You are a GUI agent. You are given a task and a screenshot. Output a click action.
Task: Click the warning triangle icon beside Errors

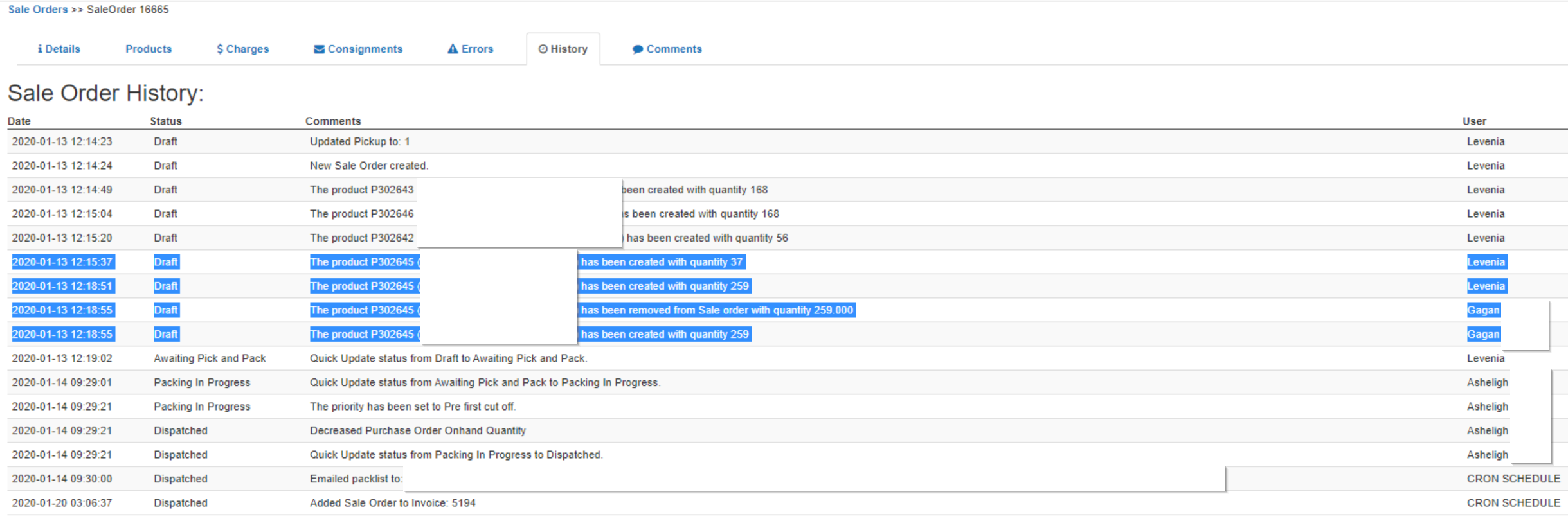[453, 49]
